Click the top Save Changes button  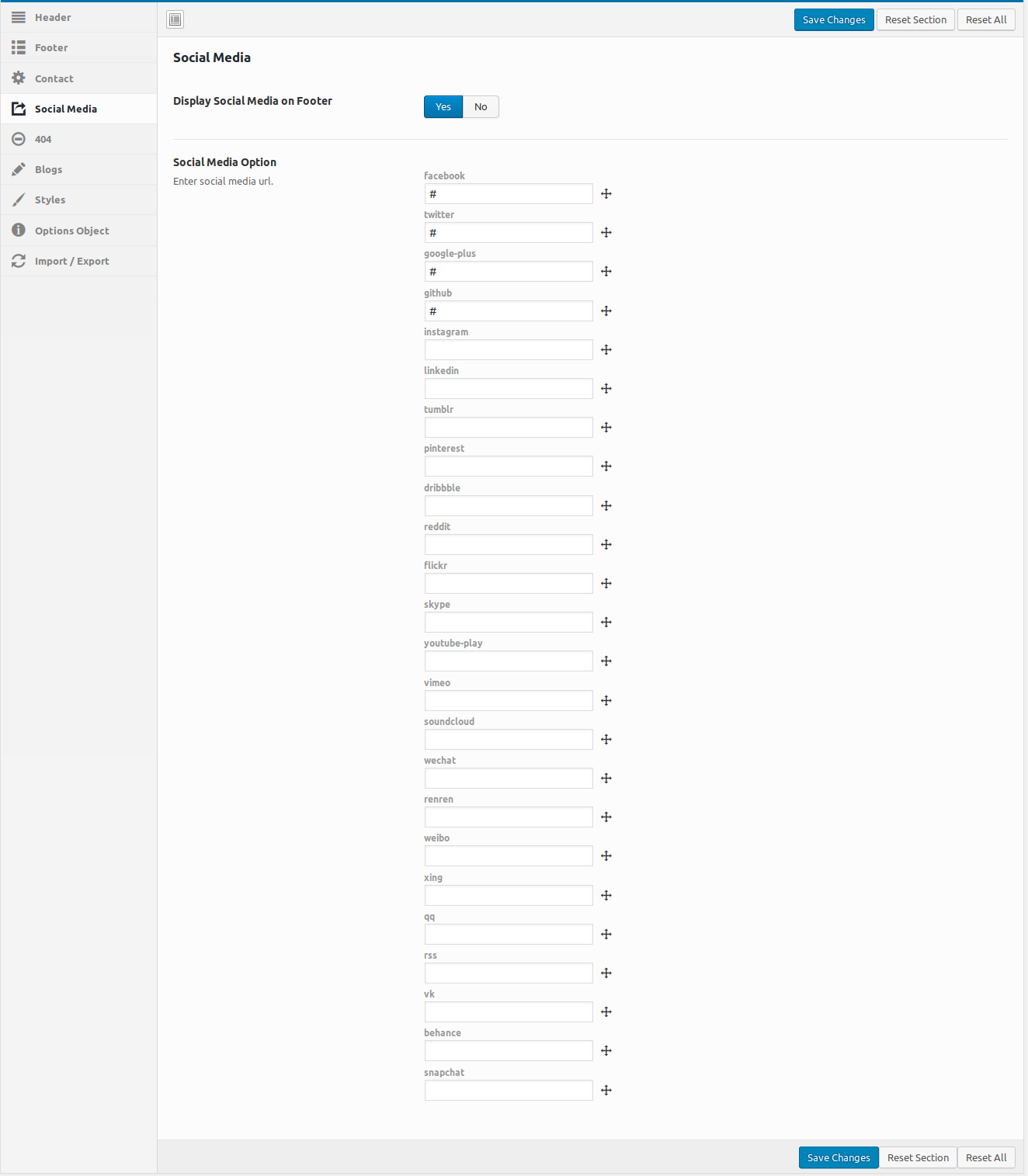[834, 20]
